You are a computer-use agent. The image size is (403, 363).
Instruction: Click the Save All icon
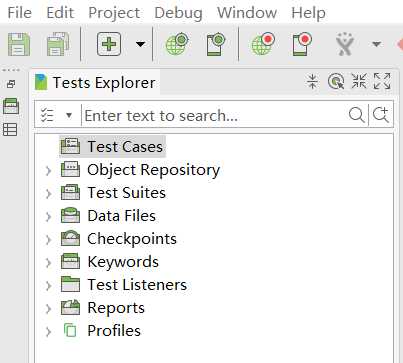(x=58, y=44)
